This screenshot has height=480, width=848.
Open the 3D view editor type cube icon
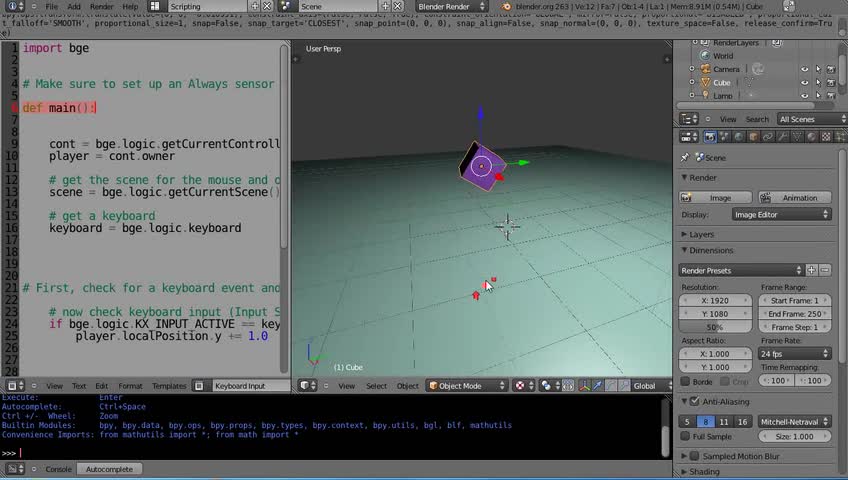click(307, 385)
